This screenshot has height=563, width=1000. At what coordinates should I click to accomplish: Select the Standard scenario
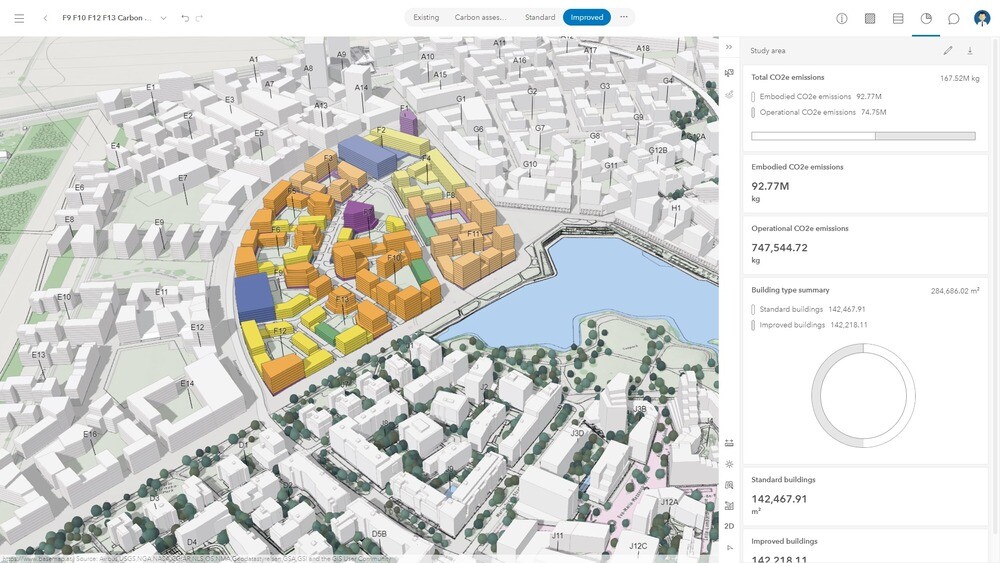pyautogui.click(x=540, y=17)
